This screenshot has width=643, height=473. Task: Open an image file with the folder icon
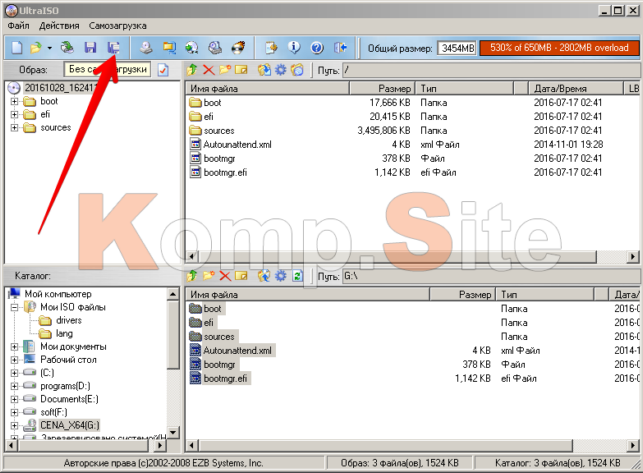click(36, 48)
